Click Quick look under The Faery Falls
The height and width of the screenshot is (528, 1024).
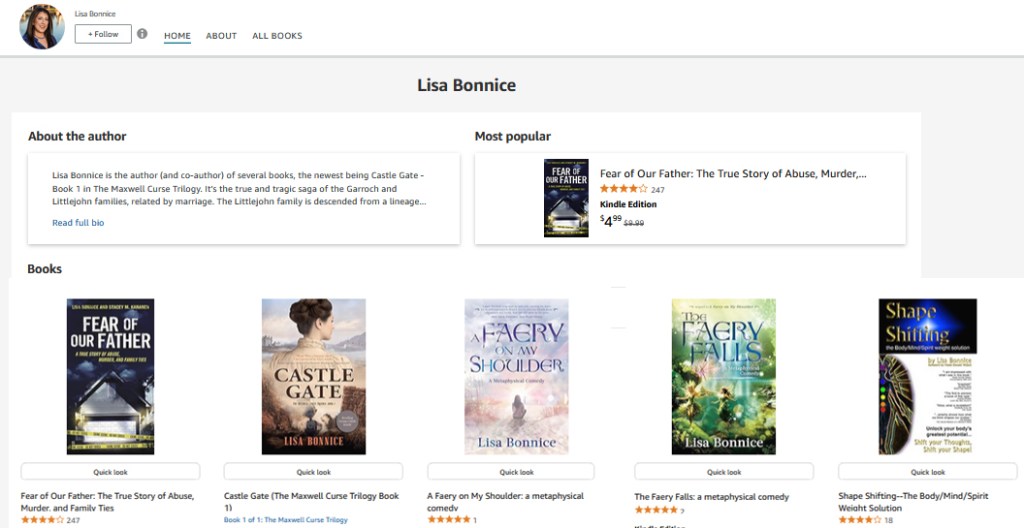point(723,472)
